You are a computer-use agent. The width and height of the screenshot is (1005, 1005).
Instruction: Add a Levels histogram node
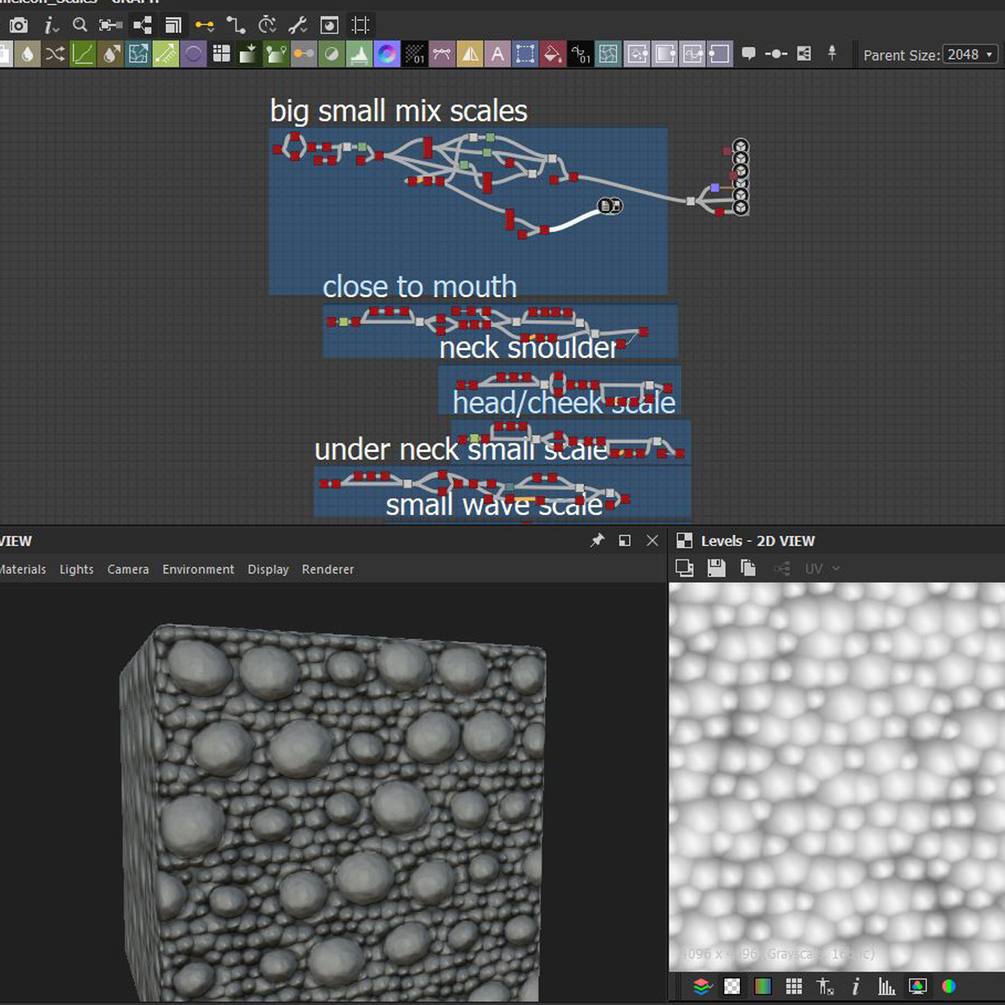coord(359,54)
